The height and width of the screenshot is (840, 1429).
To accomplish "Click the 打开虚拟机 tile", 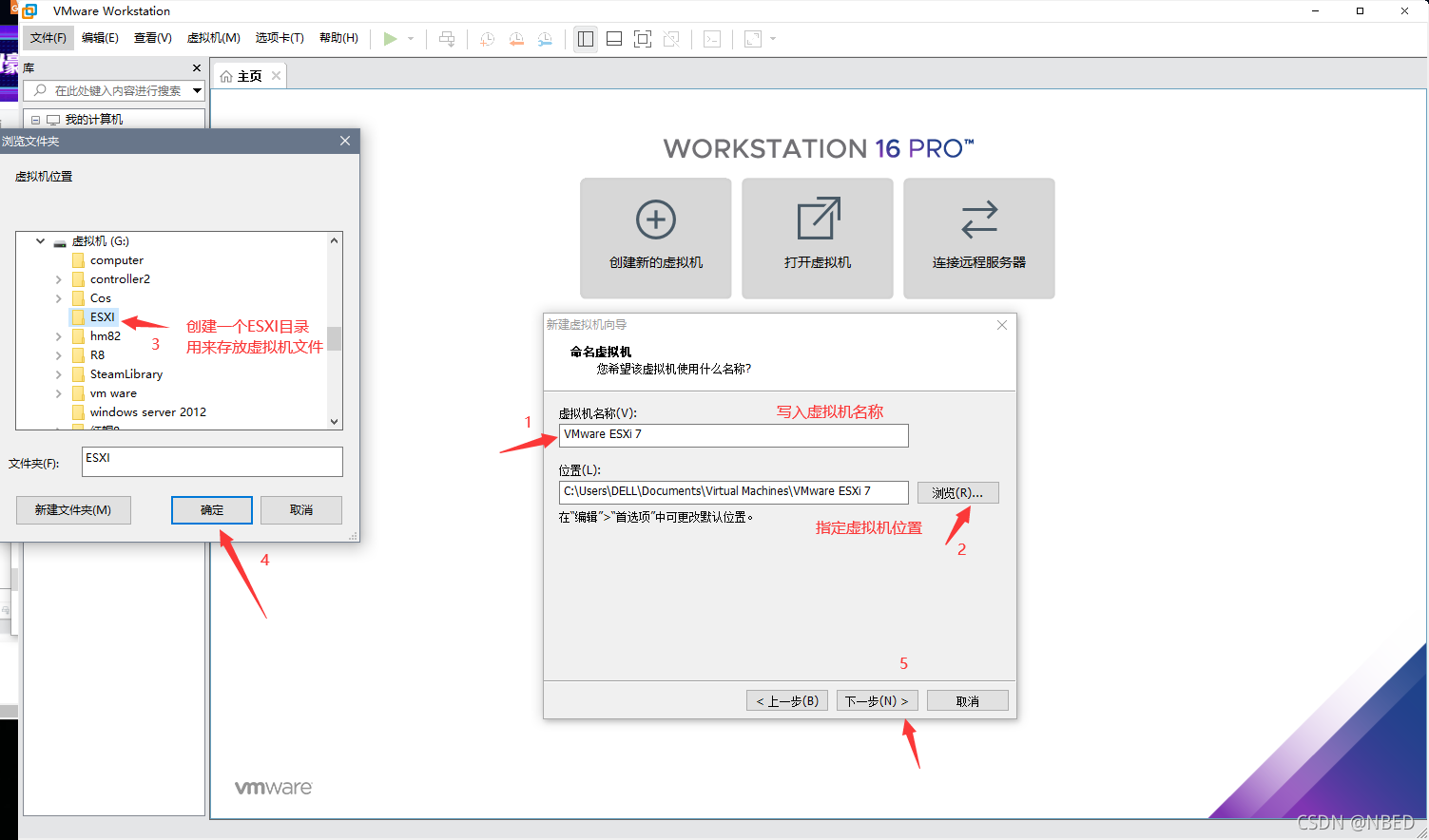I will coord(818,239).
